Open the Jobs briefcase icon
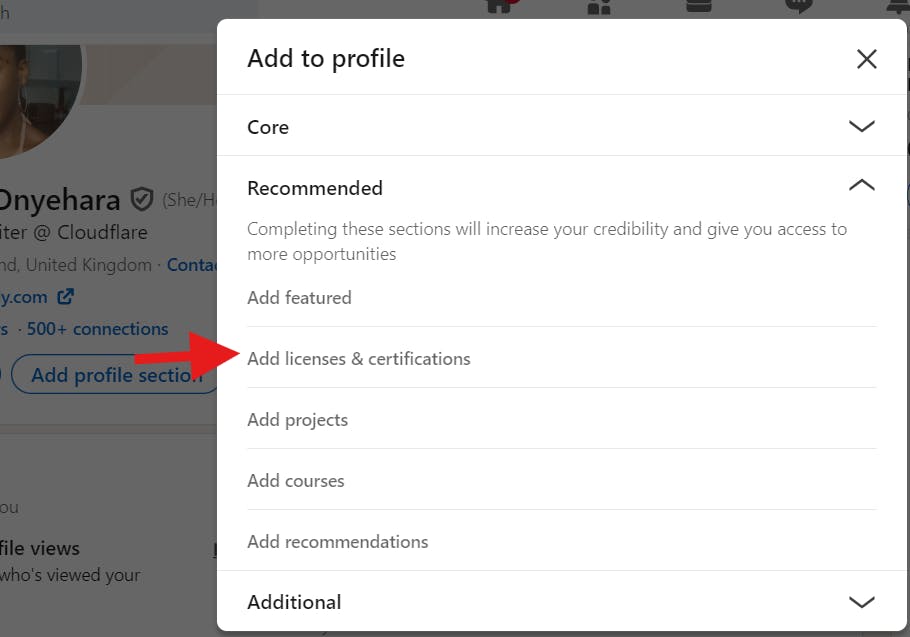Screen dimensions: 910x637 tap(699, 6)
